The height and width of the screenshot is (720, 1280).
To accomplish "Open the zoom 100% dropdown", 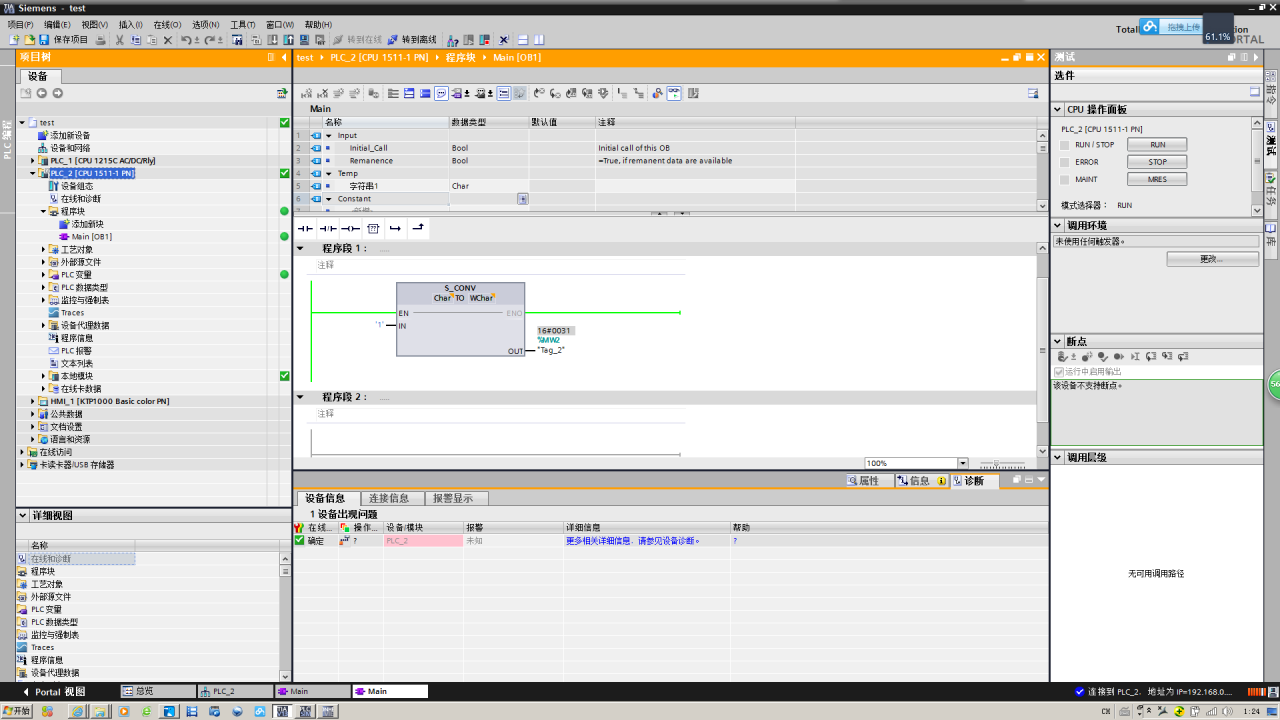I will (x=963, y=463).
